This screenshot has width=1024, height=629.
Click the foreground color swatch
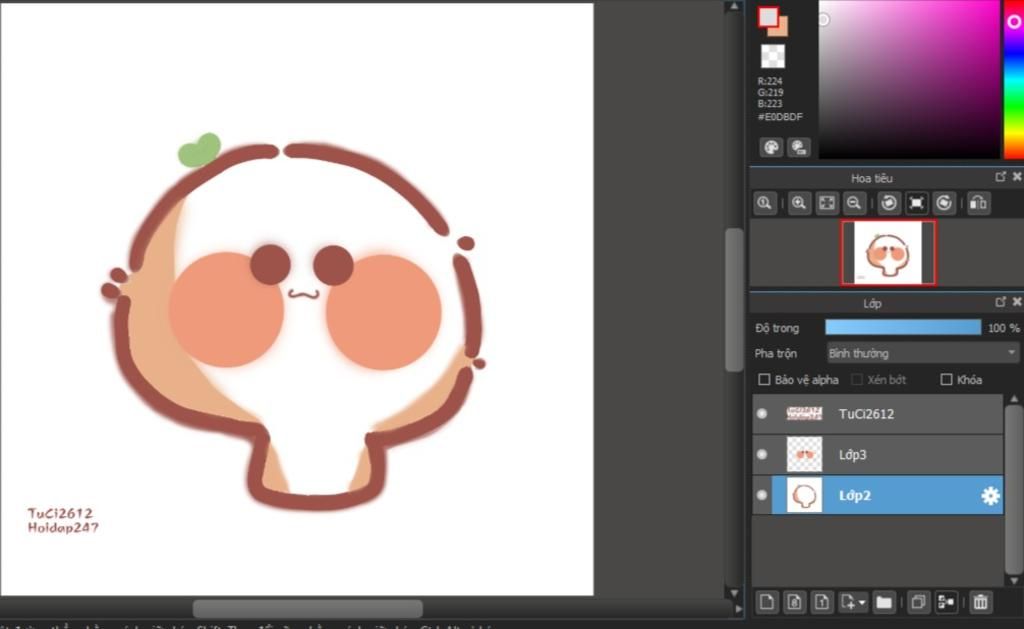pyautogui.click(x=768, y=17)
